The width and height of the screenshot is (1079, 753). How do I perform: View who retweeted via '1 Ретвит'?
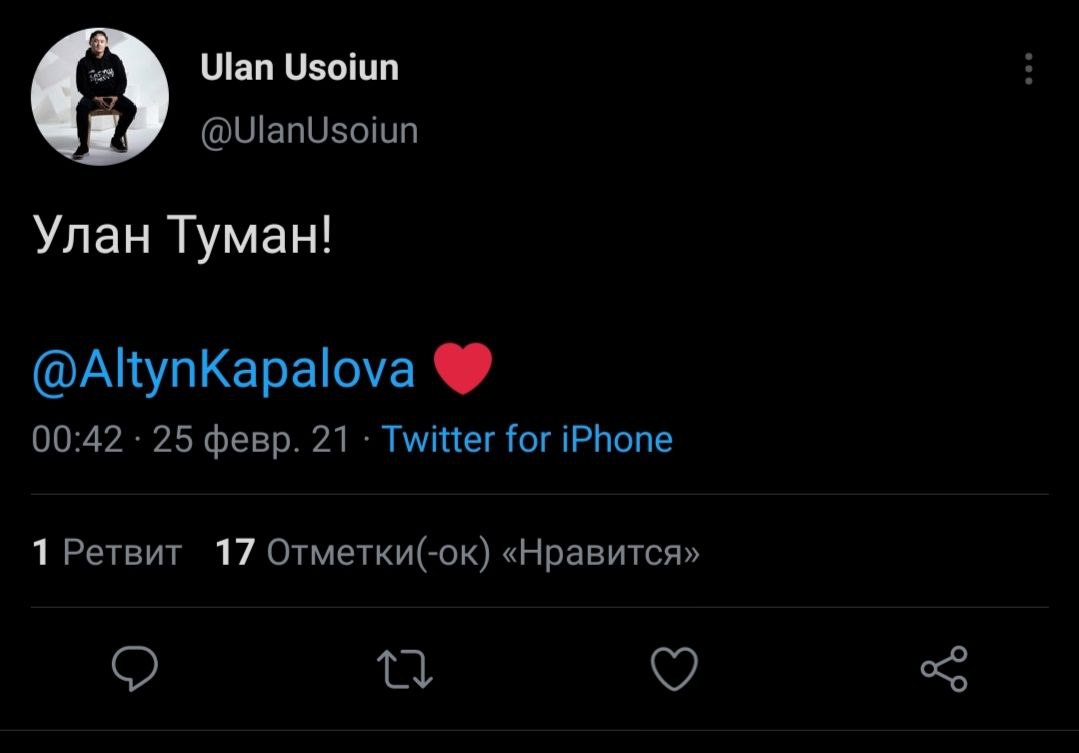(x=107, y=552)
